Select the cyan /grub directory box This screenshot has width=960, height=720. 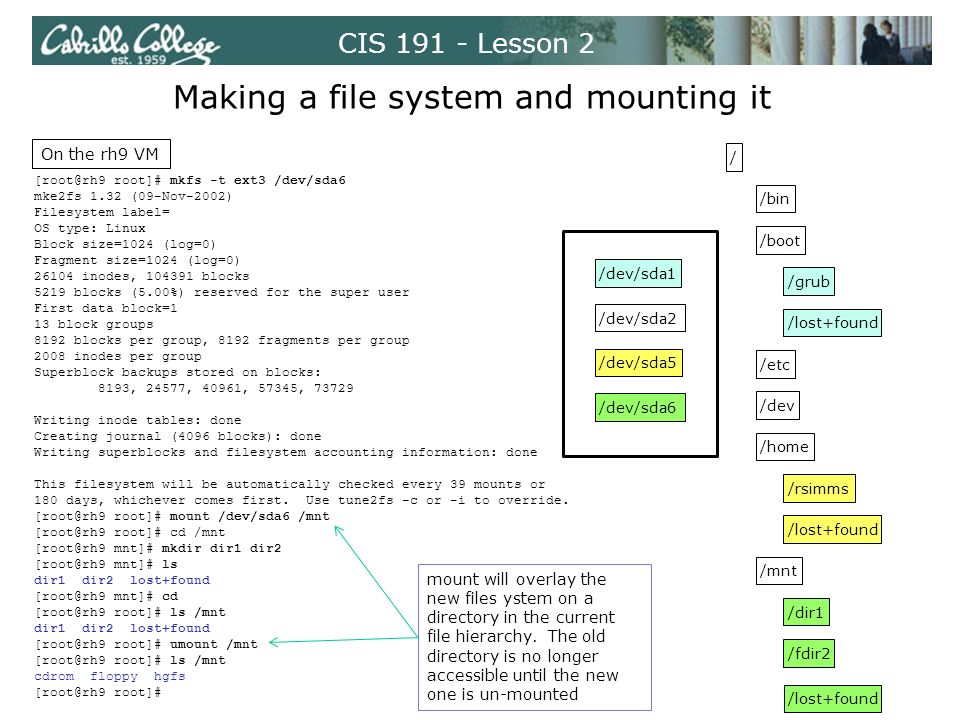pos(809,282)
